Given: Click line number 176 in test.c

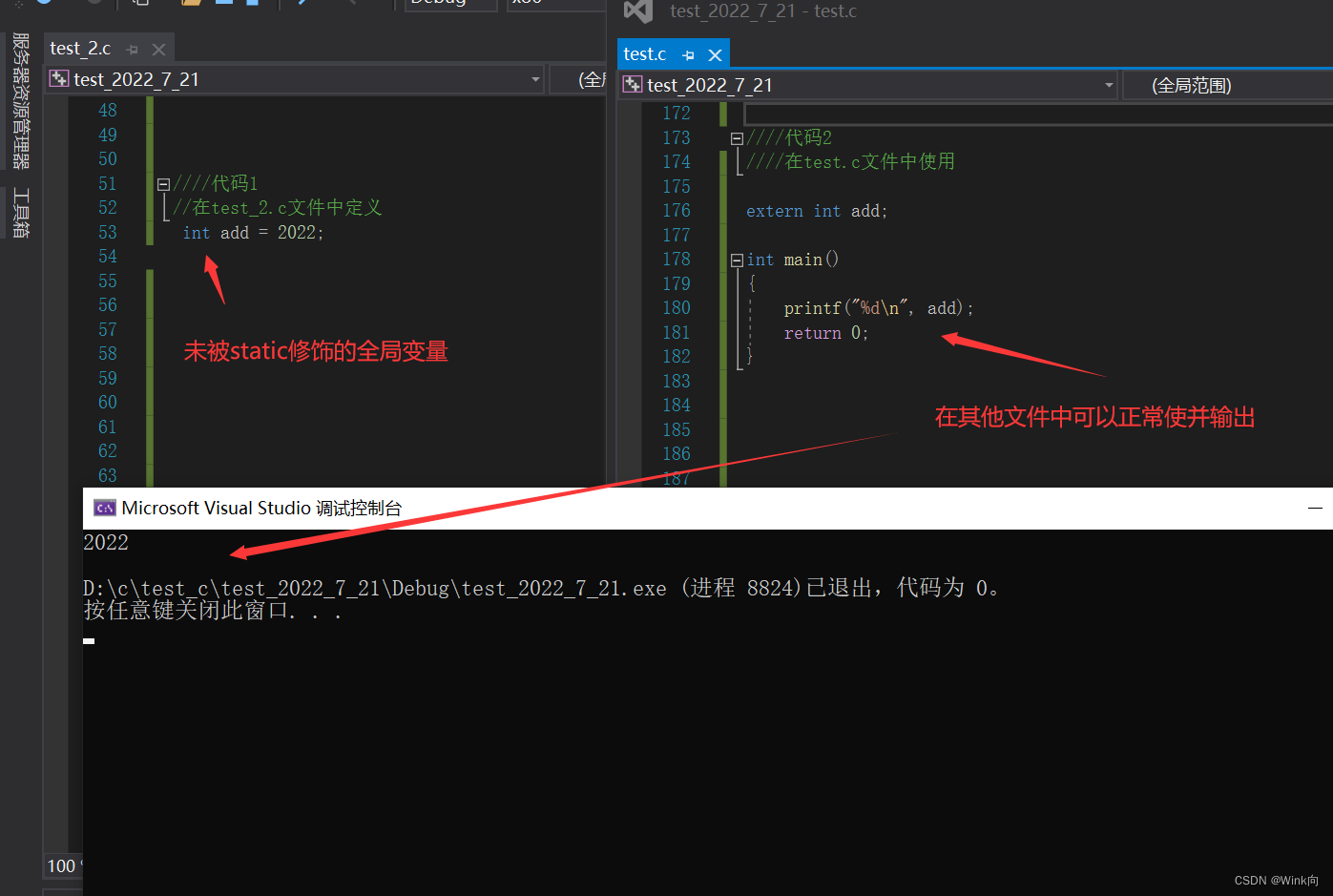Looking at the screenshot, I should pyautogui.click(x=677, y=211).
